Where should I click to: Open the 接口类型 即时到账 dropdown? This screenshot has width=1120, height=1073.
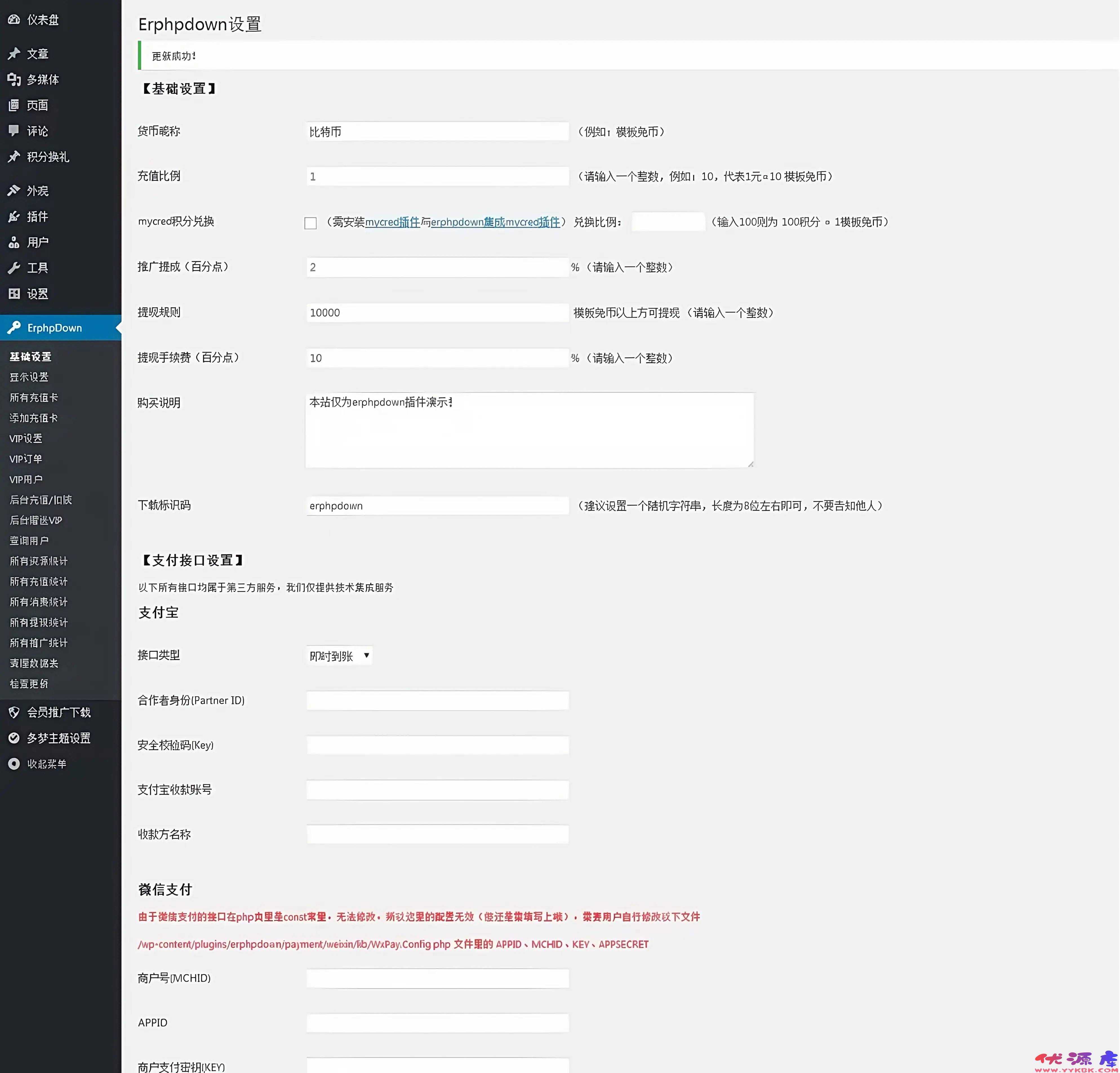(339, 656)
